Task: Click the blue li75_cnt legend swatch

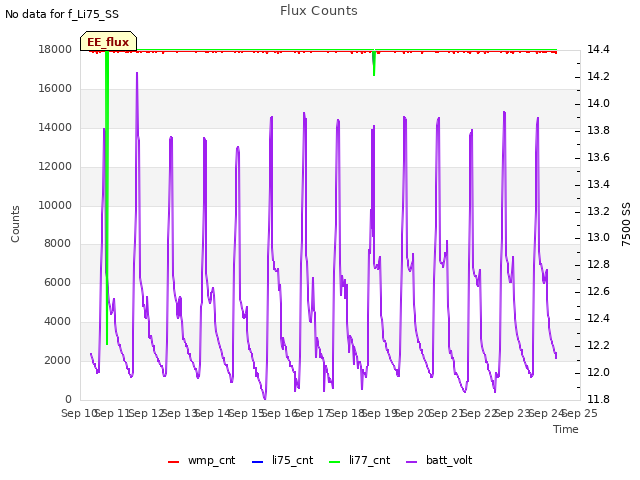Action: pos(258,462)
